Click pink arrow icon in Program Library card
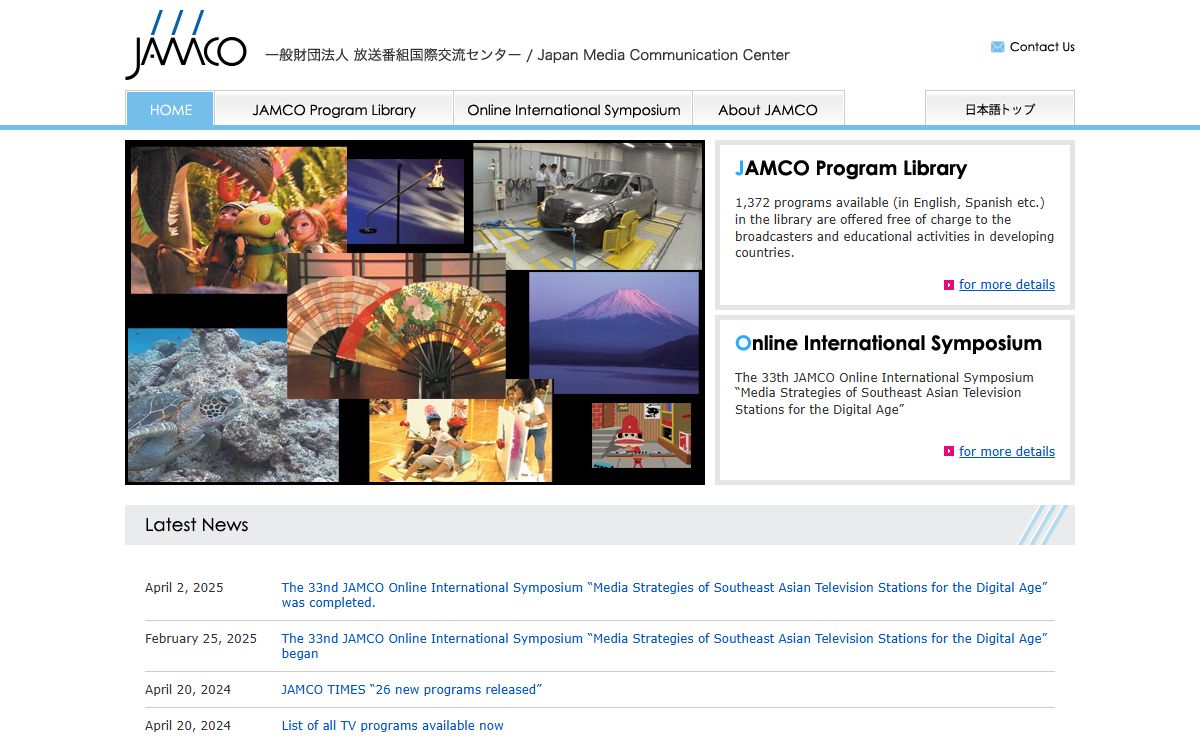 point(949,285)
